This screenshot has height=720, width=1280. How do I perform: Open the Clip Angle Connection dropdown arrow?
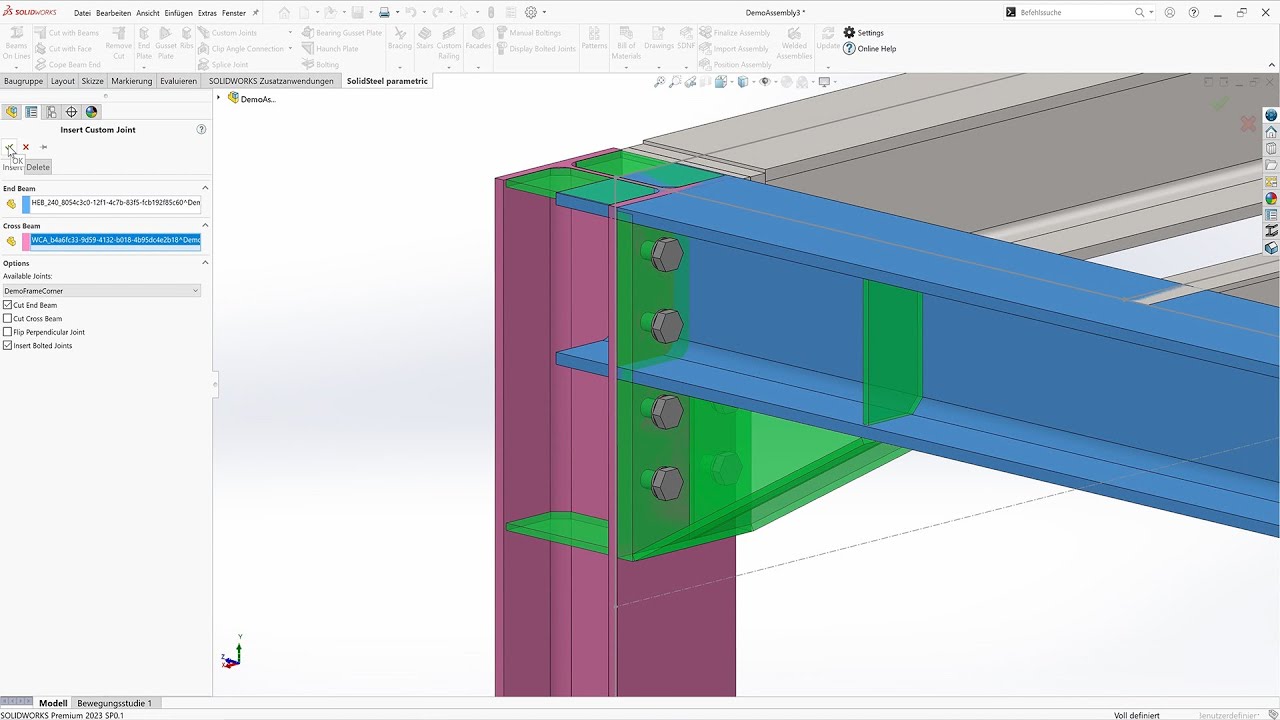pyautogui.click(x=290, y=48)
